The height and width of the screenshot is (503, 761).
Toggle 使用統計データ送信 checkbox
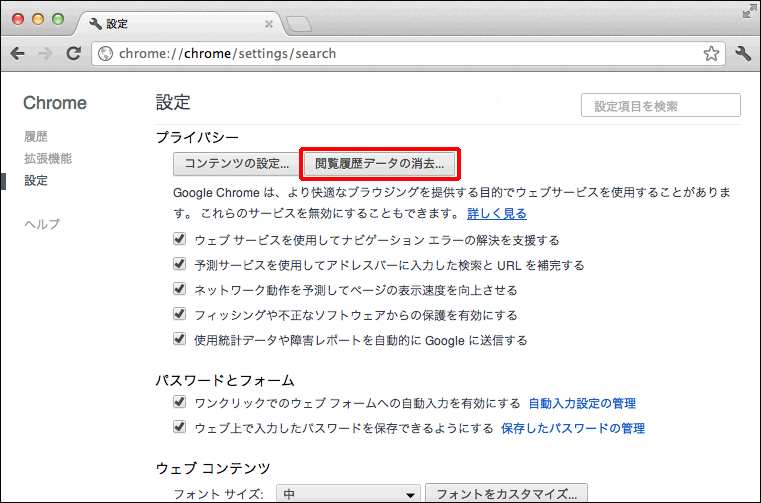pyautogui.click(x=180, y=339)
